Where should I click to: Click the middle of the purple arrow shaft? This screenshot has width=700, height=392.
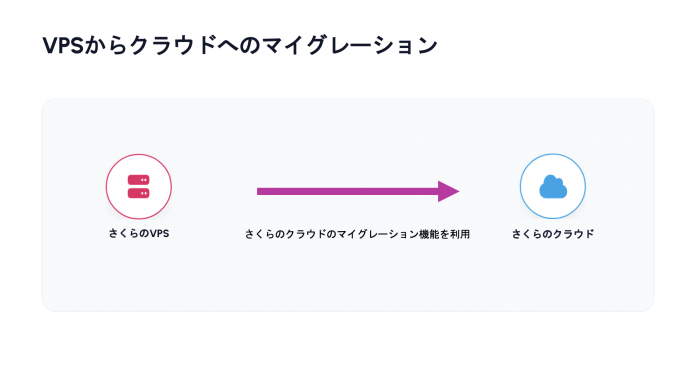coord(347,192)
